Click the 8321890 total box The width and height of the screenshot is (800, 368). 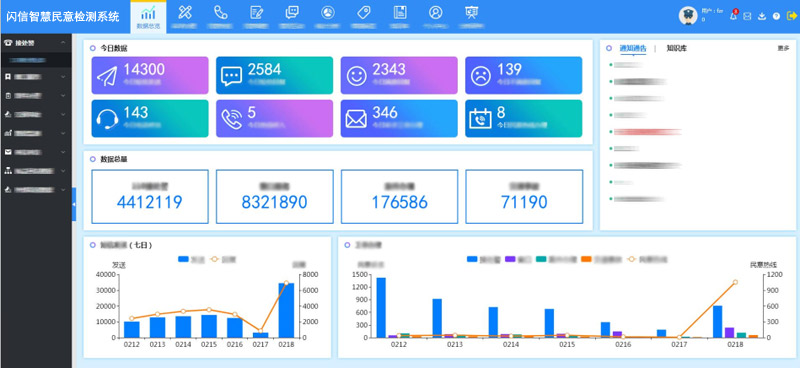pyautogui.click(x=274, y=197)
